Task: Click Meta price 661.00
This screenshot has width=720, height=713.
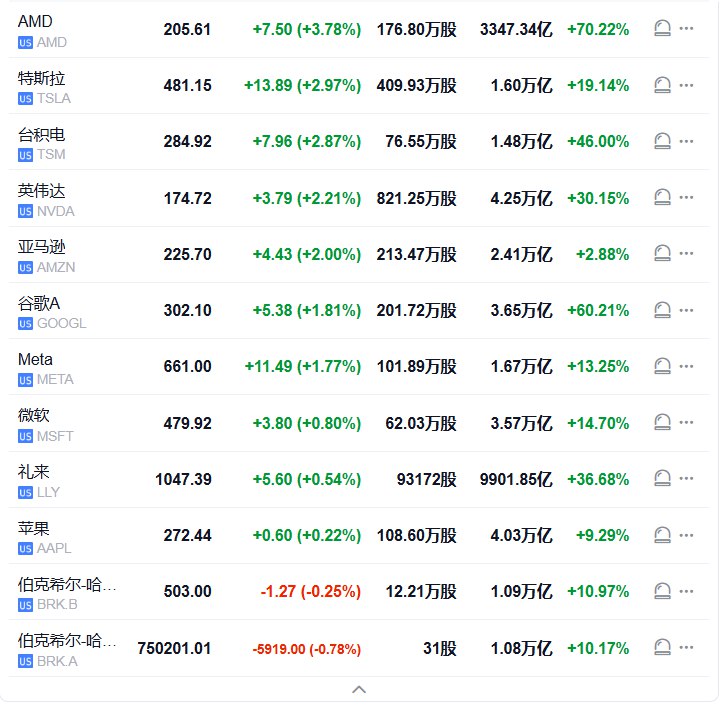Action: (187, 366)
